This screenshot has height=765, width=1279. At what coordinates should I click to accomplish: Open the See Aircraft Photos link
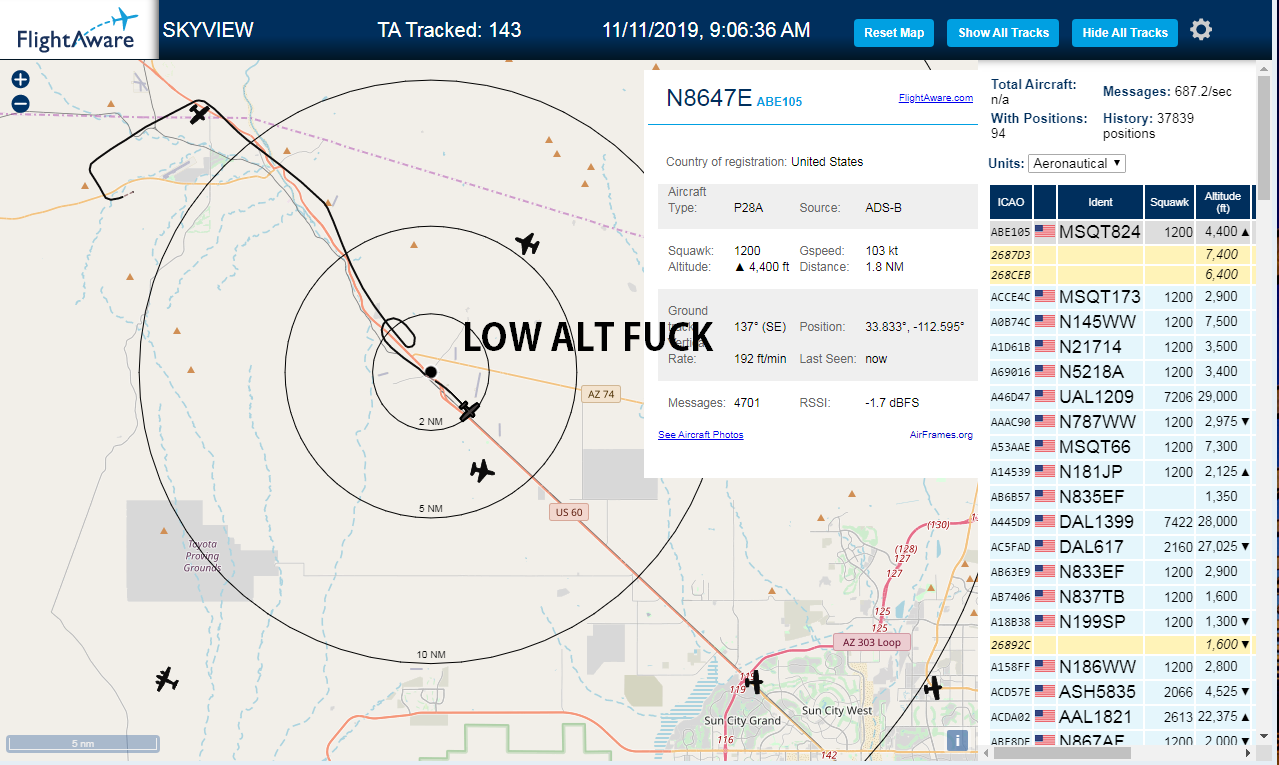tap(701, 435)
